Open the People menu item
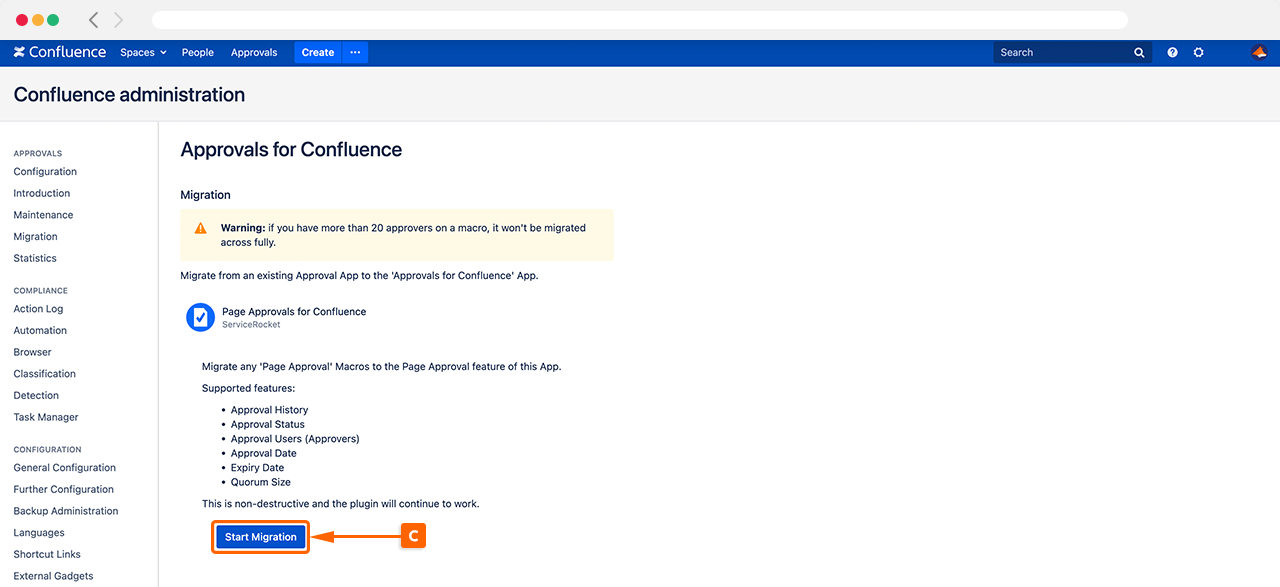Viewport: 1280px width, 587px height. point(197,51)
